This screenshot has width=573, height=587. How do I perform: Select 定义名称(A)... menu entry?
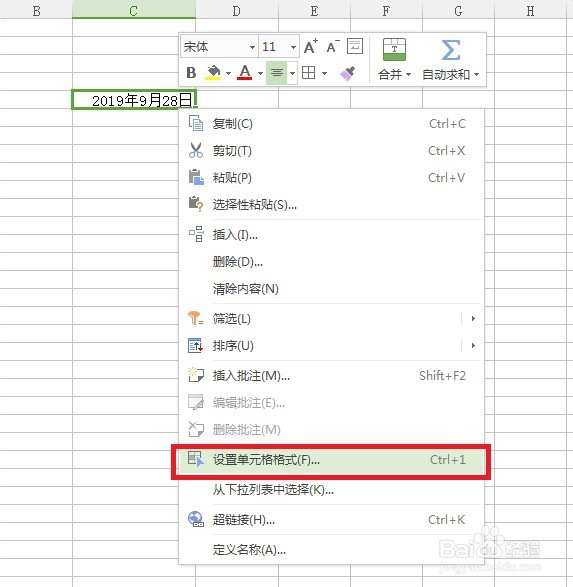331,550
